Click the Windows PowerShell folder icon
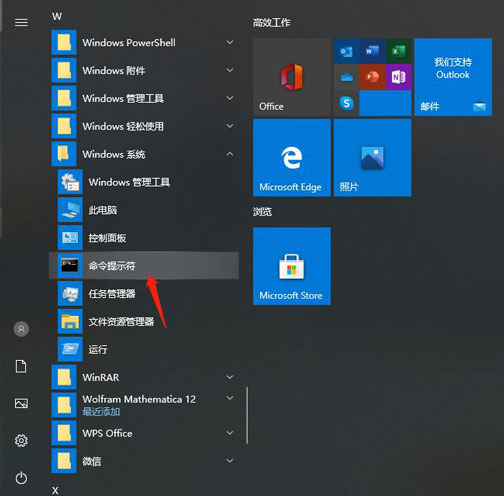The width and height of the screenshot is (504, 496). (64, 43)
